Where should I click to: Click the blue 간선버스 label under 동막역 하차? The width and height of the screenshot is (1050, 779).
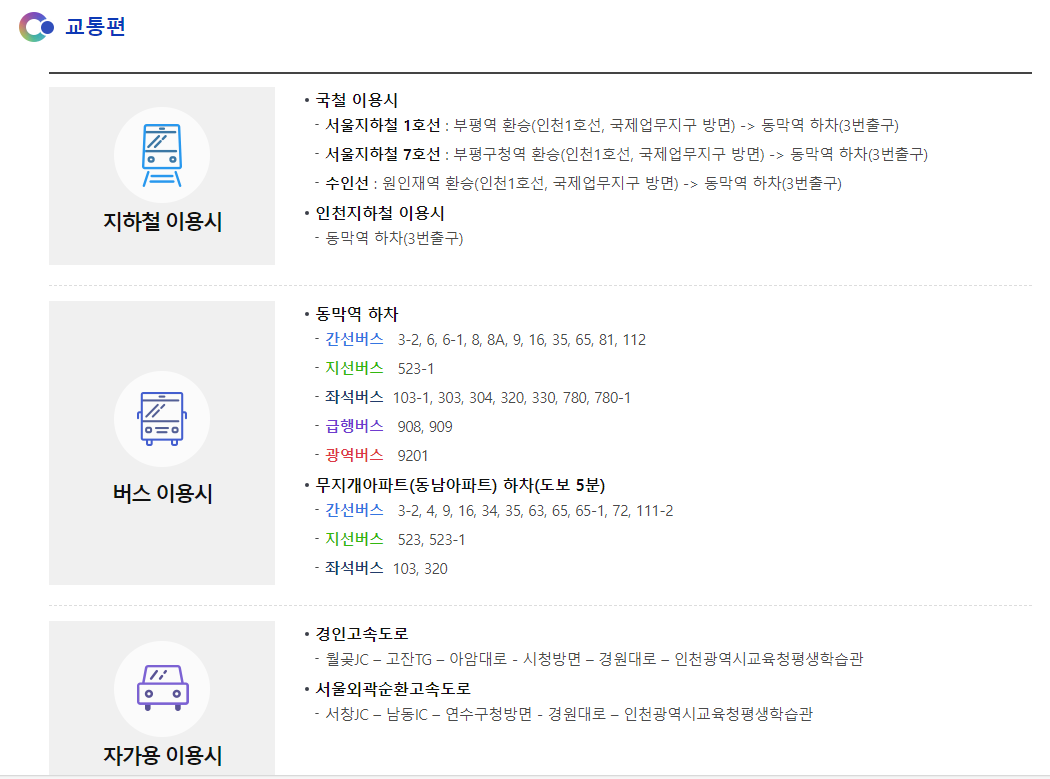[354, 340]
